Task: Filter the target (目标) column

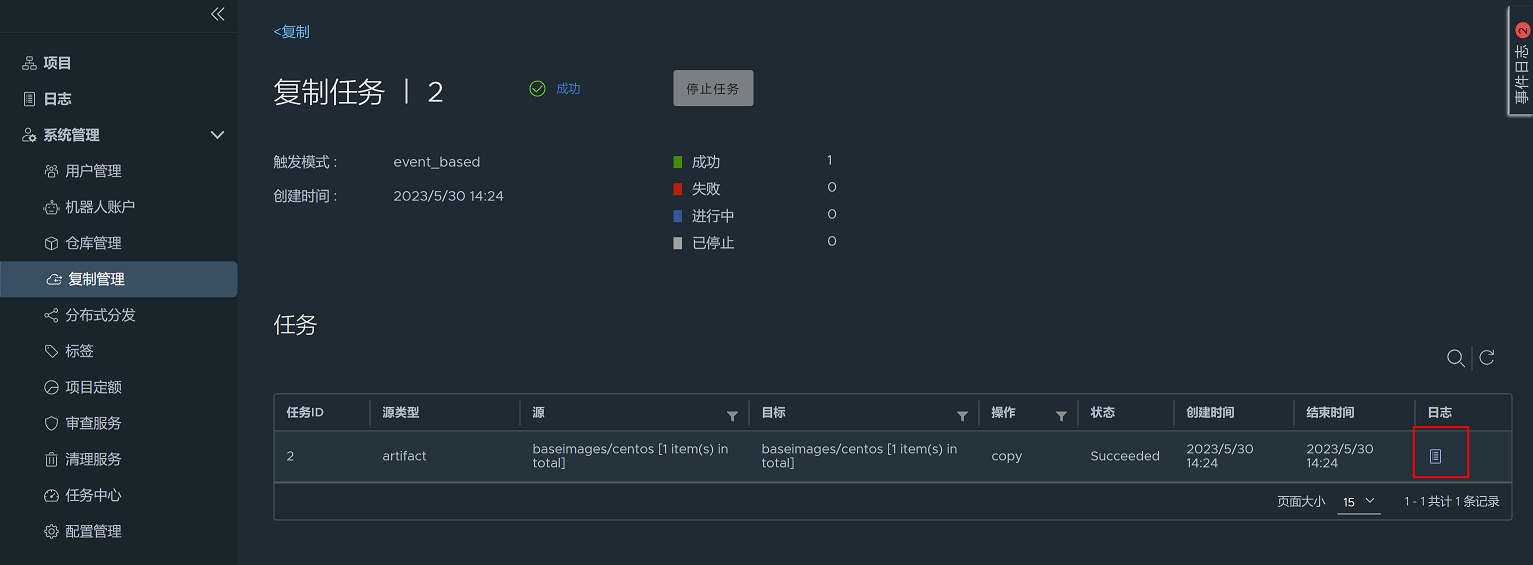Action: 962,415
